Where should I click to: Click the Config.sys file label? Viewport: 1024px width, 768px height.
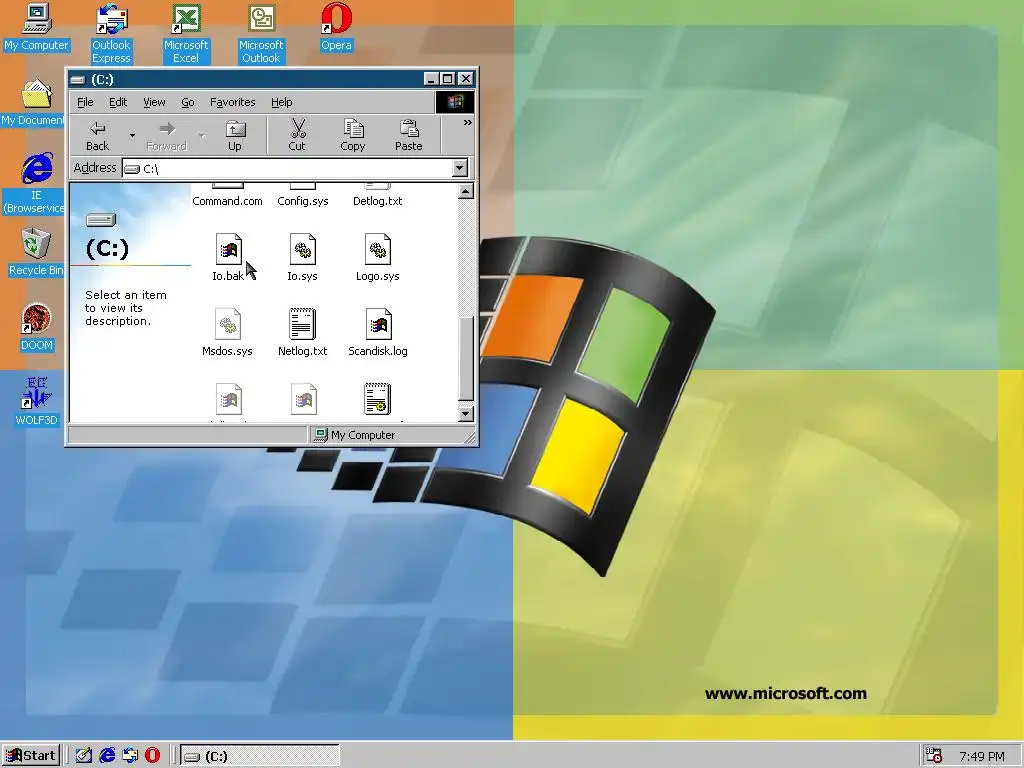pyautogui.click(x=303, y=201)
